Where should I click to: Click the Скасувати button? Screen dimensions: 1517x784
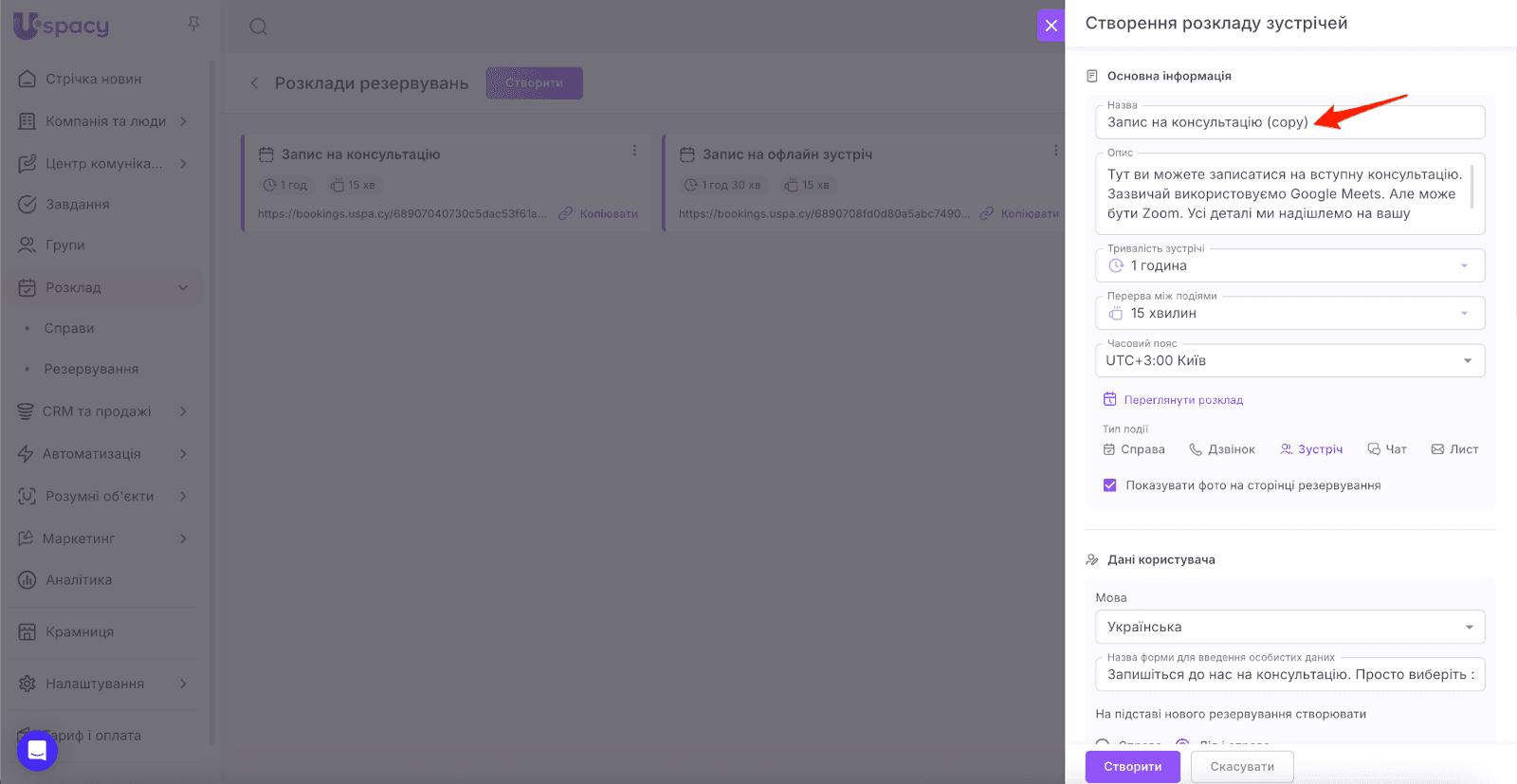point(1242,767)
